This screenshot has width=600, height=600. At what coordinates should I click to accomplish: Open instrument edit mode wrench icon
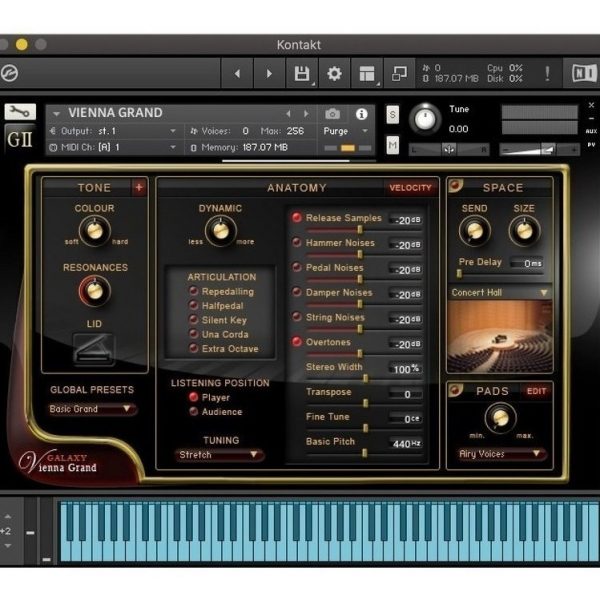point(20,112)
